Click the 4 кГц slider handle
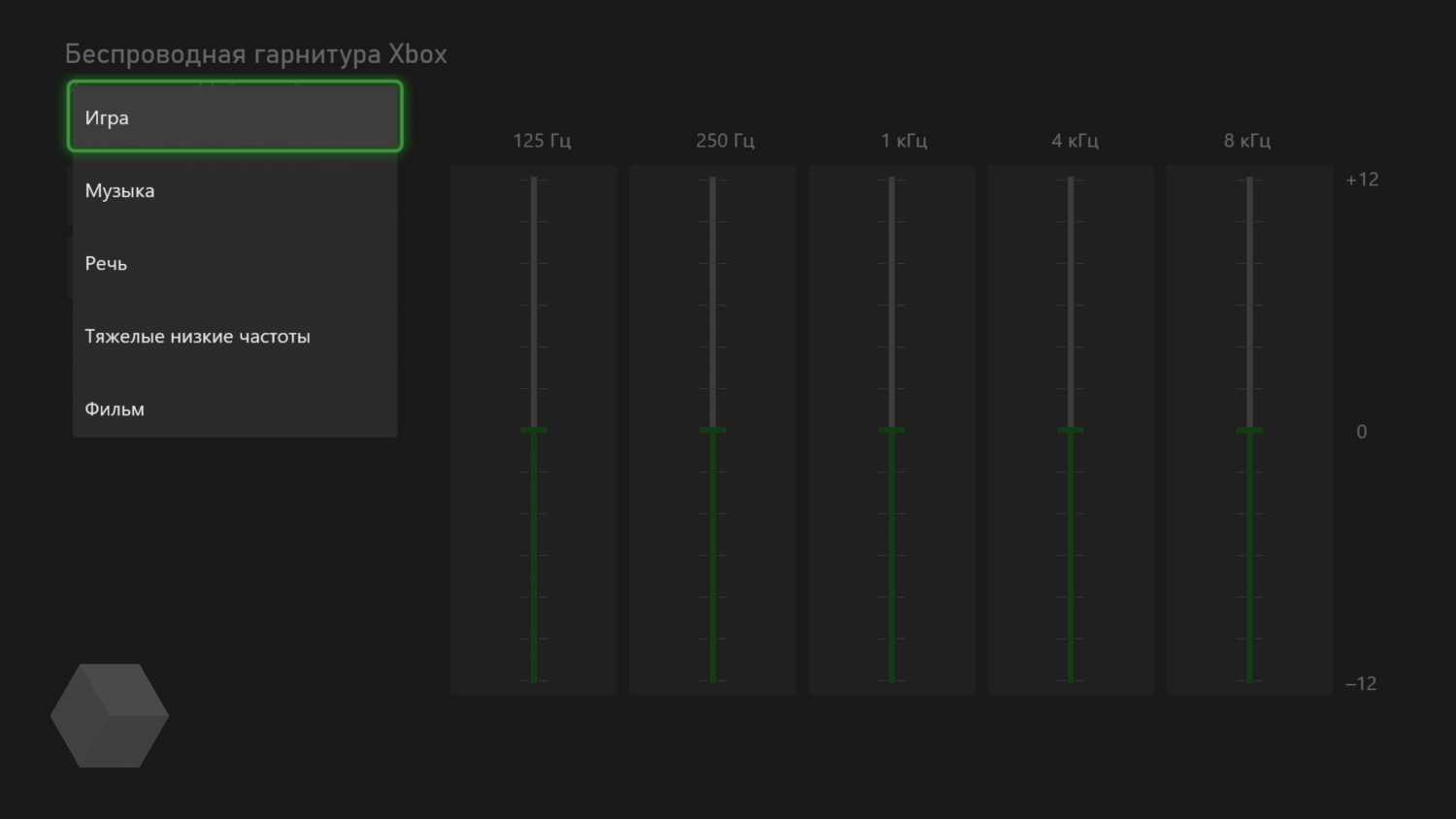1456x819 pixels. (1071, 430)
